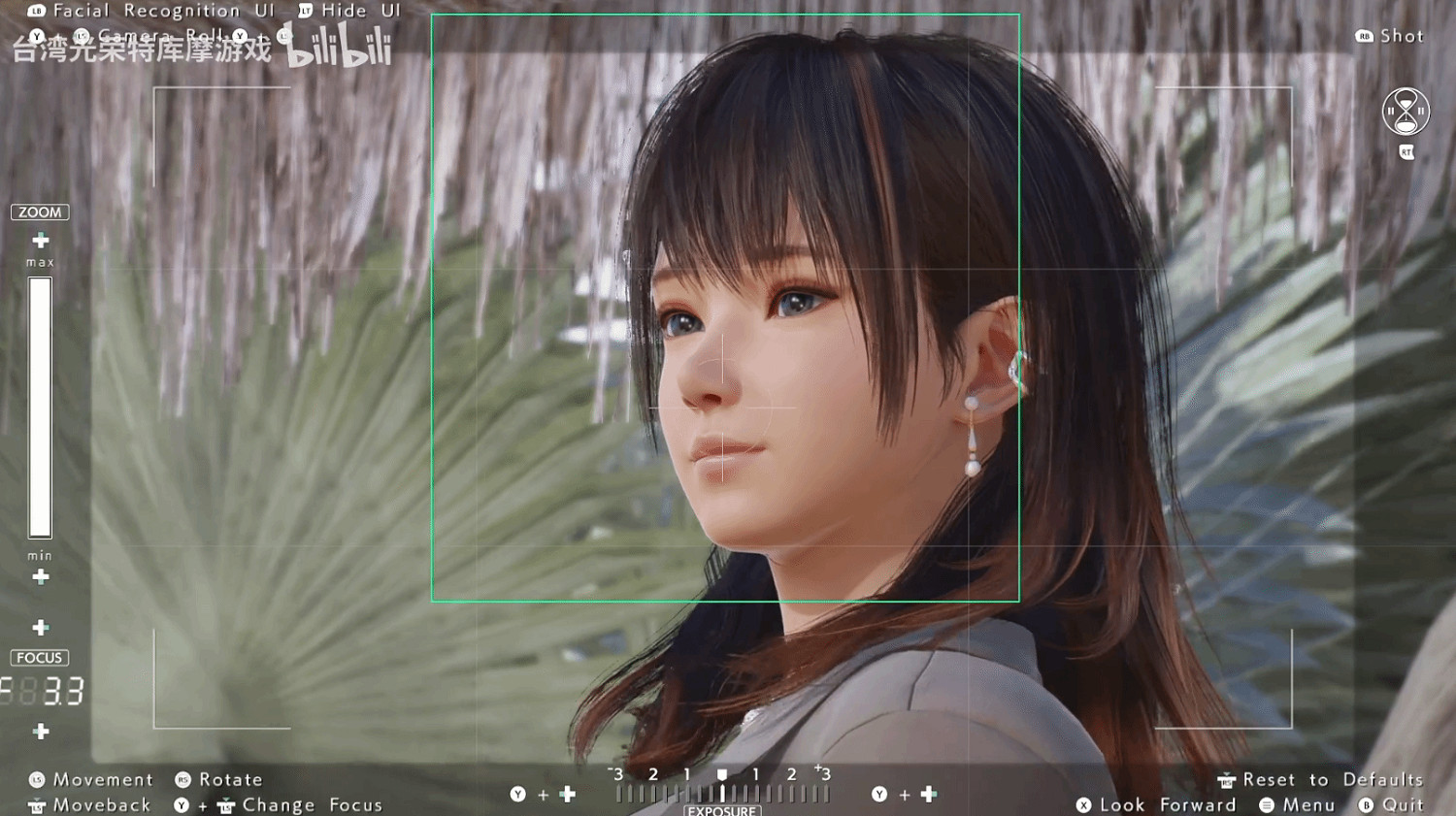Click the vertical zoom level bar
Screen dimensions: 1456x816
pos(40,408)
